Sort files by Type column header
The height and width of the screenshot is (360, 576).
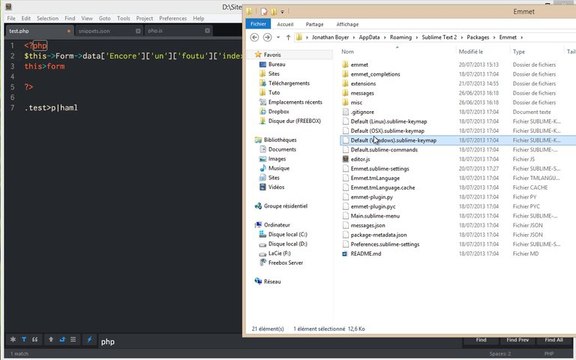pos(519,52)
